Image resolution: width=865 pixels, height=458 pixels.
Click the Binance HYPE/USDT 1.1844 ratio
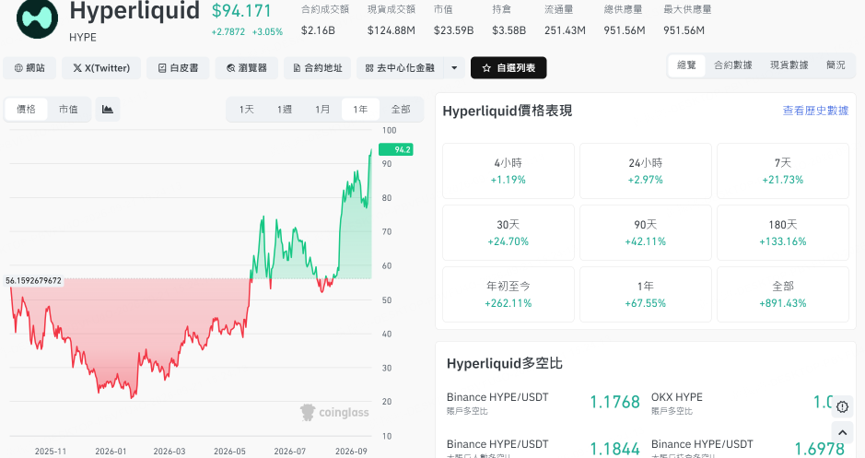[615, 449]
